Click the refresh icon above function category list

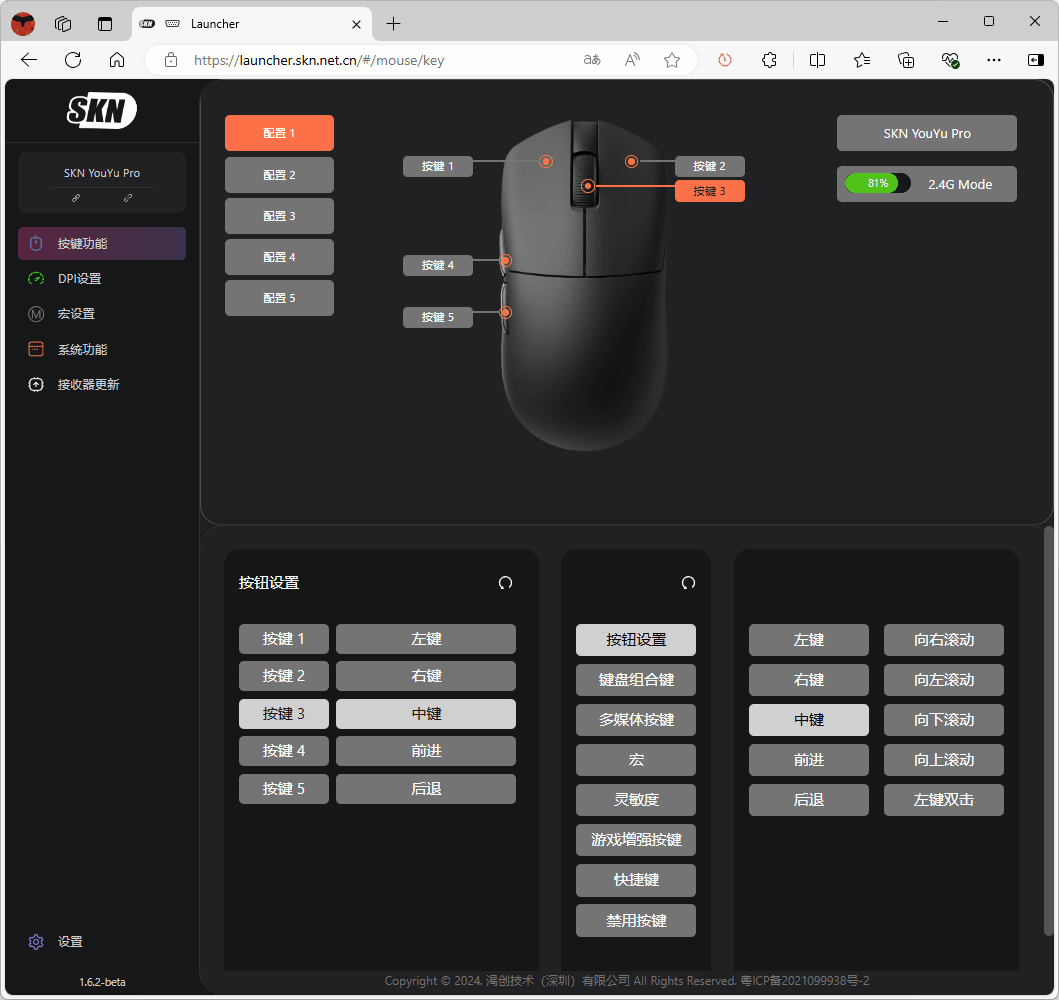click(688, 583)
